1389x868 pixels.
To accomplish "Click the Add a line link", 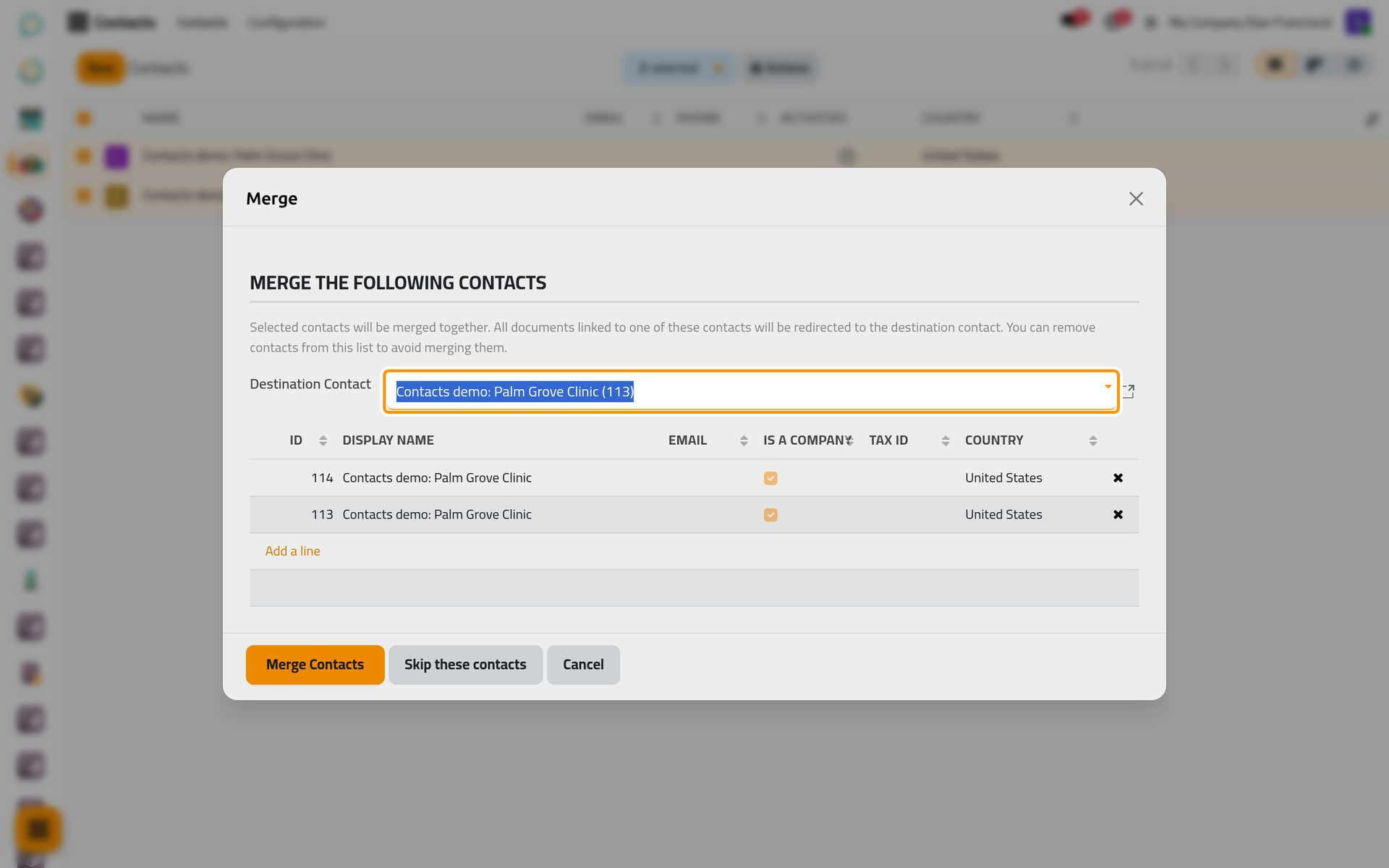I will pos(292,551).
